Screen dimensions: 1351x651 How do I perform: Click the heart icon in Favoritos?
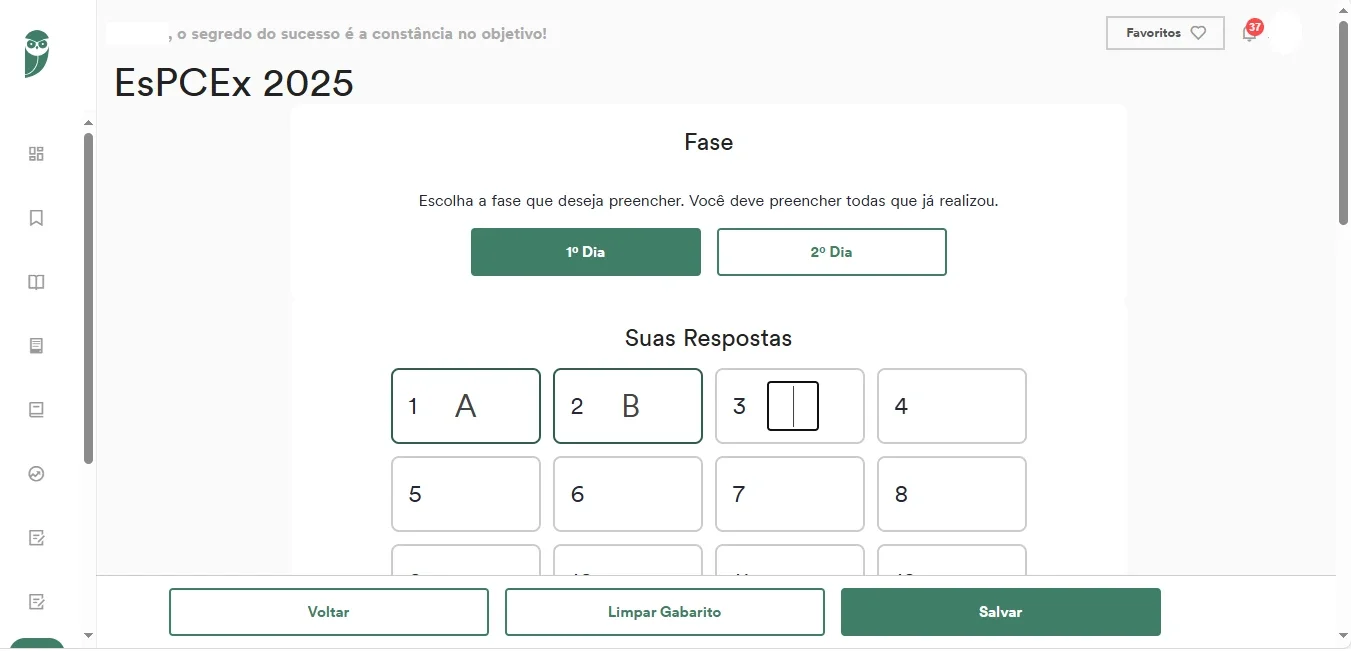1198,33
